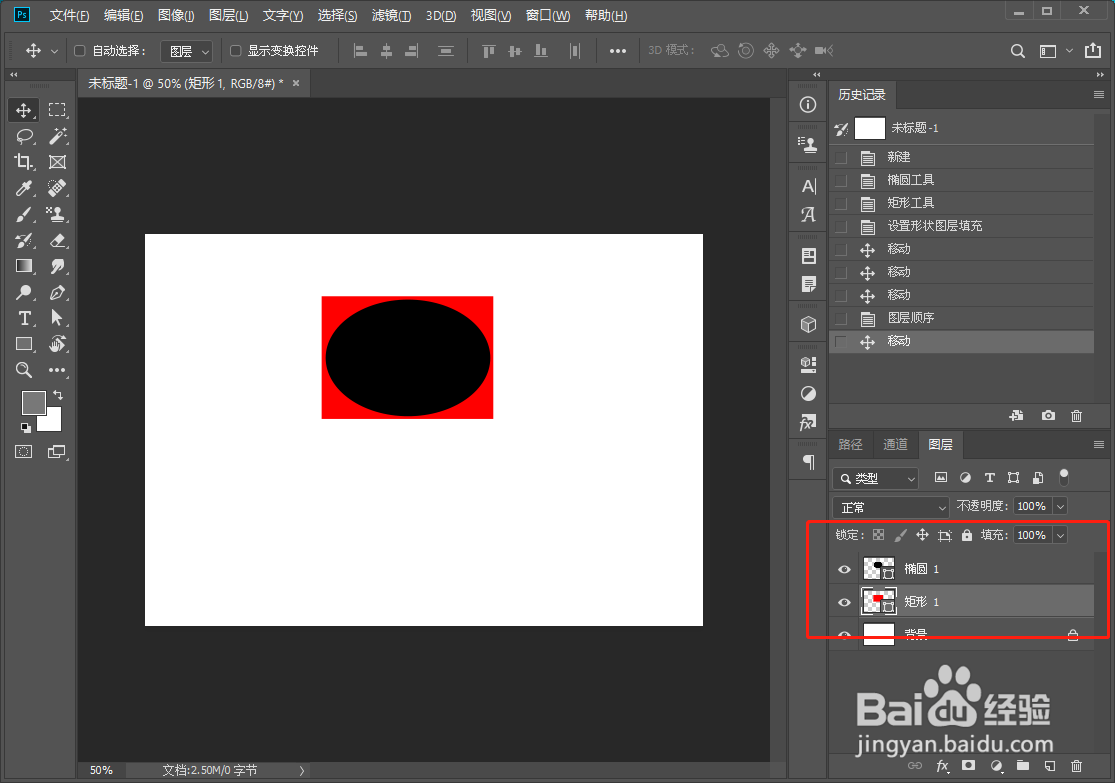Image resolution: width=1115 pixels, height=783 pixels.
Task: Click the foreground color swatch
Action: (32, 402)
